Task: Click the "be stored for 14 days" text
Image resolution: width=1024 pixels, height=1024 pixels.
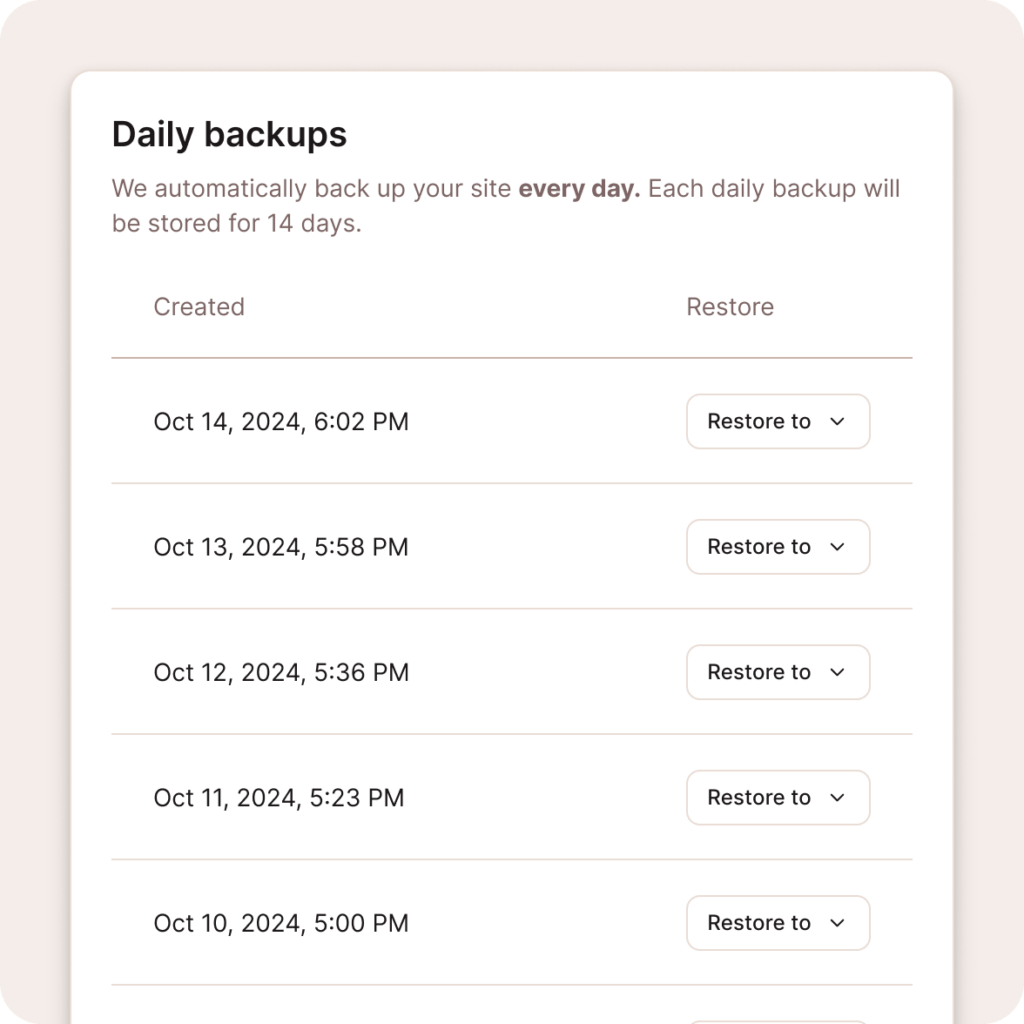Action: tap(236, 224)
